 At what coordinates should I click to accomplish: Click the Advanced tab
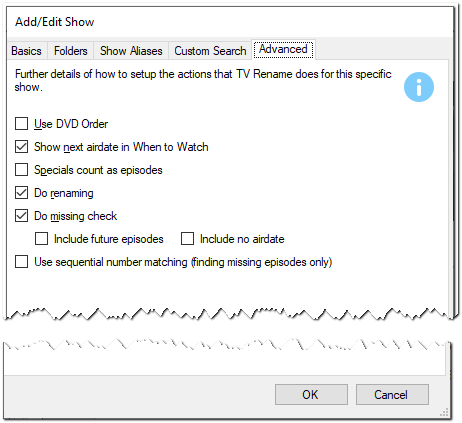tap(283, 49)
